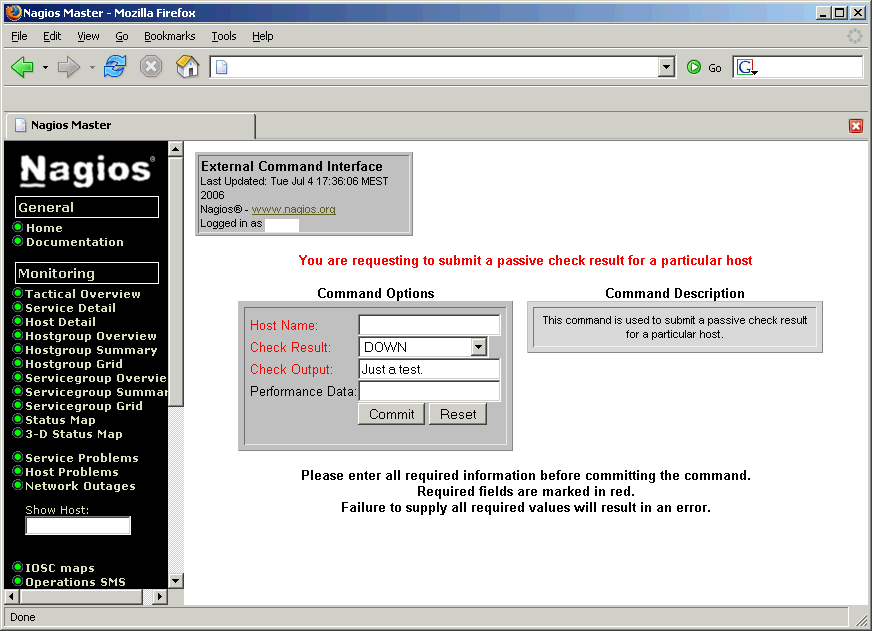Click the green Go button icon
Image resolution: width=872 pixels, height=631 pixels.
pos(693,67)
